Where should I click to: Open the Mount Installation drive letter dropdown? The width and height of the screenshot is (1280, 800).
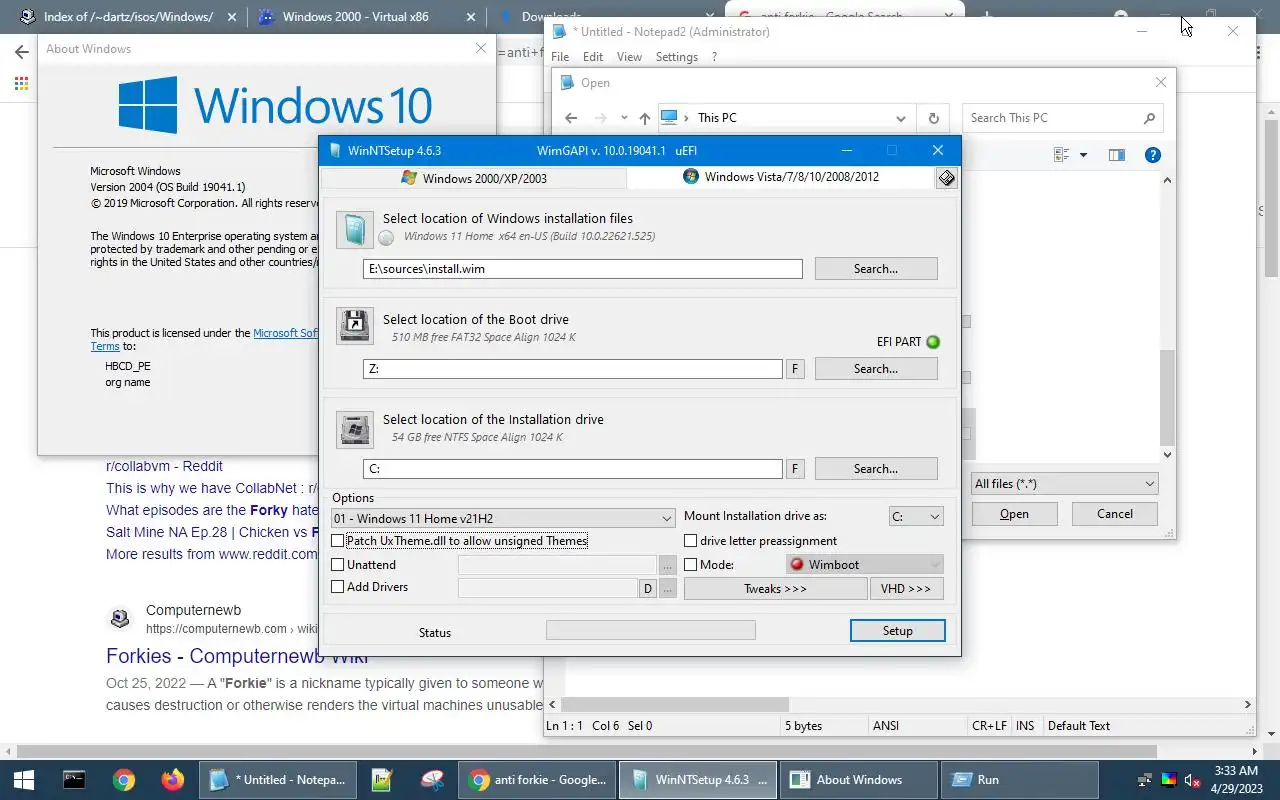pyautogui.click(x=916, y=517)
